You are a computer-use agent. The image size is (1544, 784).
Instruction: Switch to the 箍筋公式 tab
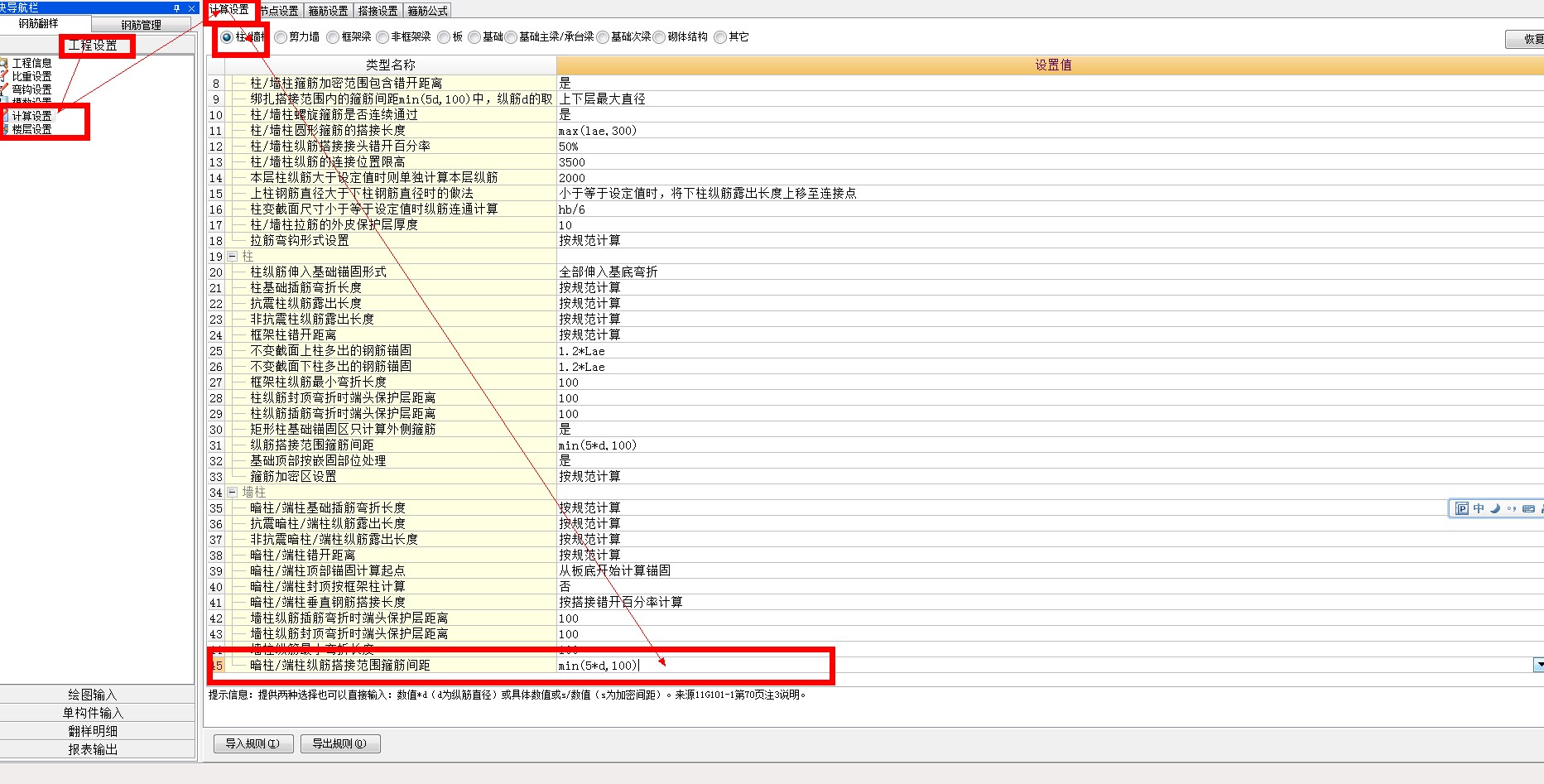pyautogui.click(x=428, y=11)
